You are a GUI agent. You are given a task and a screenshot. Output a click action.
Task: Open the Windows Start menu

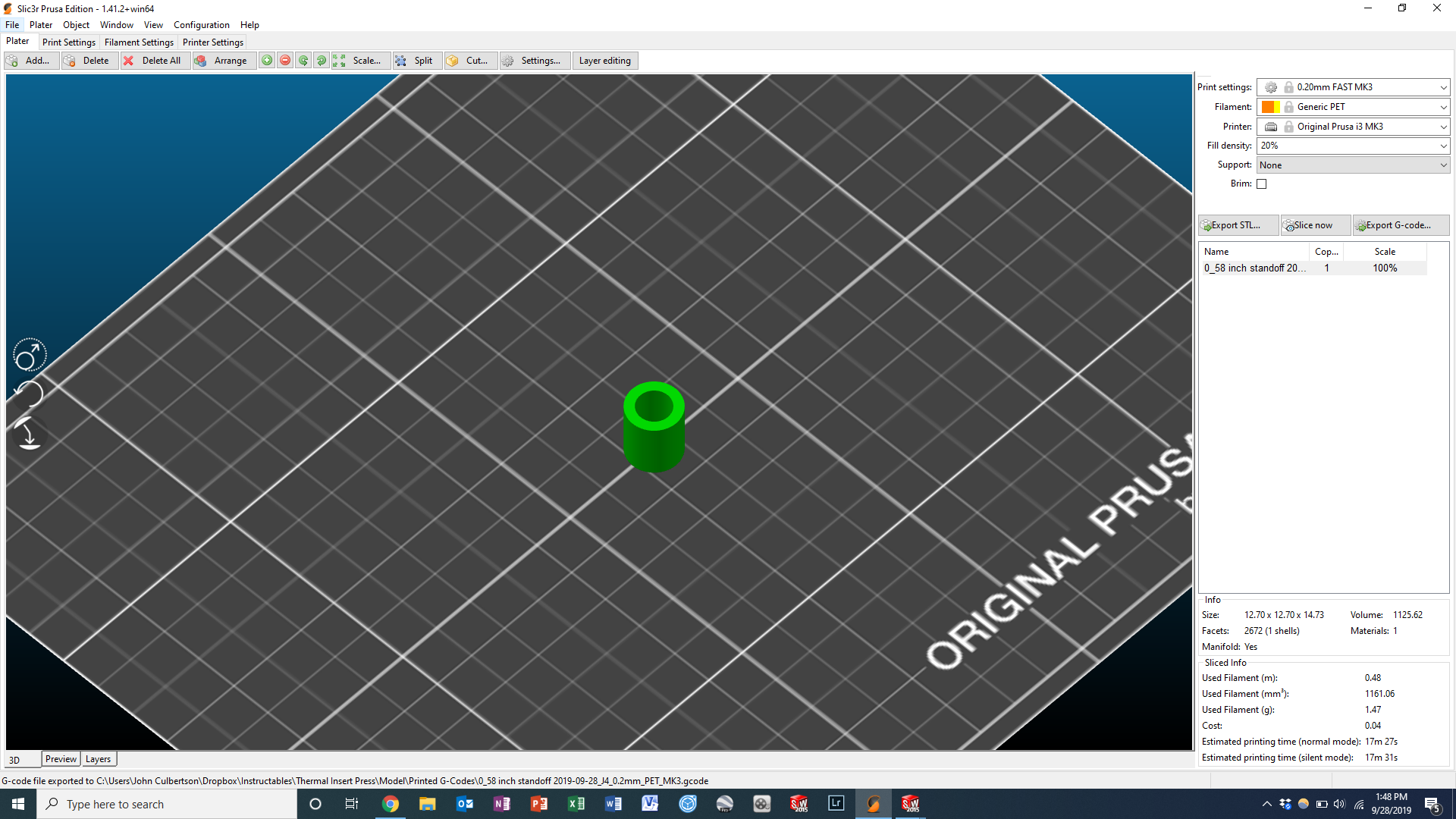pyautogui.click(x=18, y=804)
